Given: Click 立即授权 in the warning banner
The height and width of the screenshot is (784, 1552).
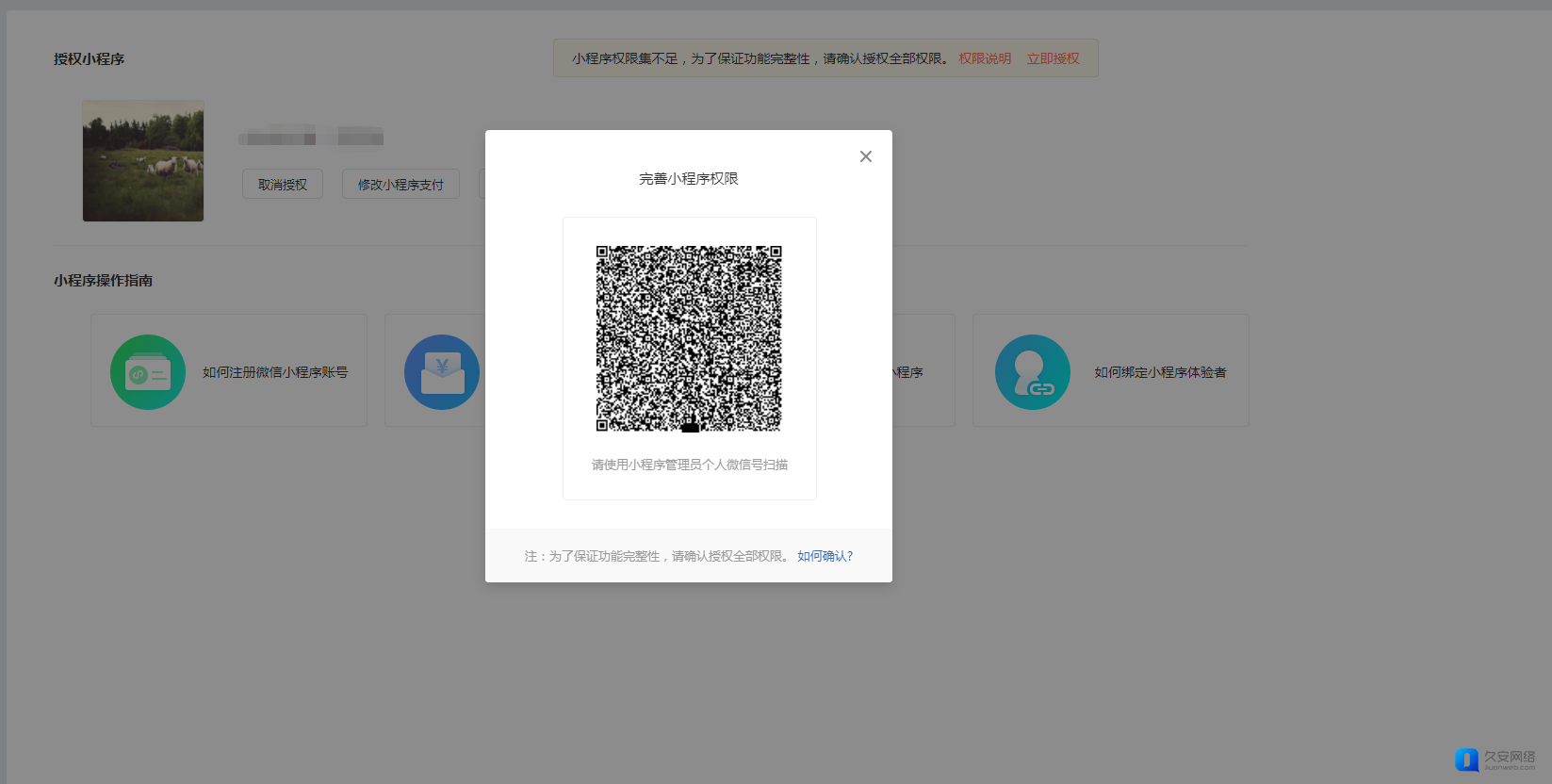Looking at the screenshot, I should (1053, 58).
